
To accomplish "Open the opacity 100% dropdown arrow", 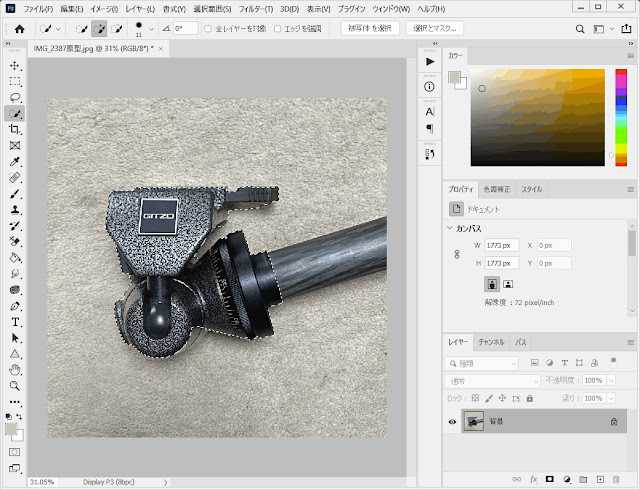I will click(x=611, y=381).
